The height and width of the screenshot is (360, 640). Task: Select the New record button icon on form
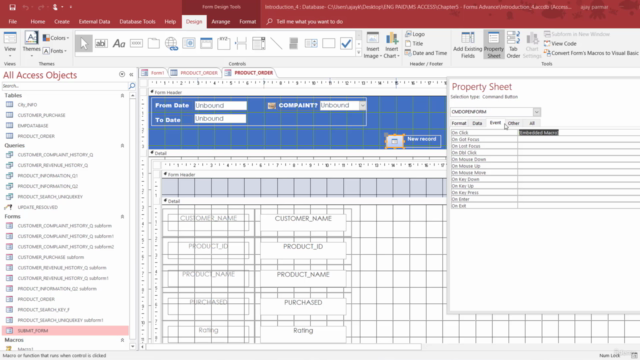(x=395, y=141)
